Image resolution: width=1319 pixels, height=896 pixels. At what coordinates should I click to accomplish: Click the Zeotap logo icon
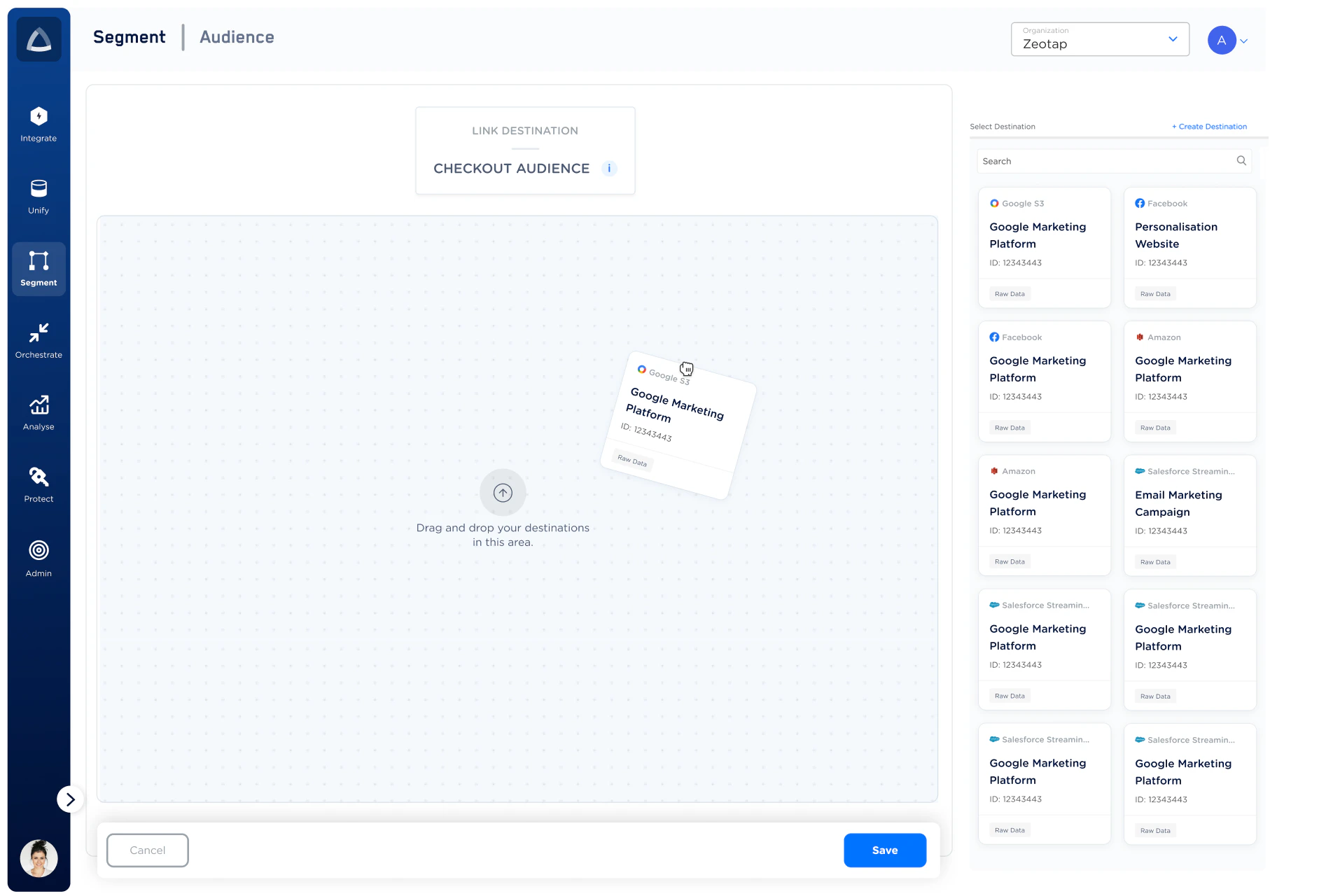[x=39, y=39]
